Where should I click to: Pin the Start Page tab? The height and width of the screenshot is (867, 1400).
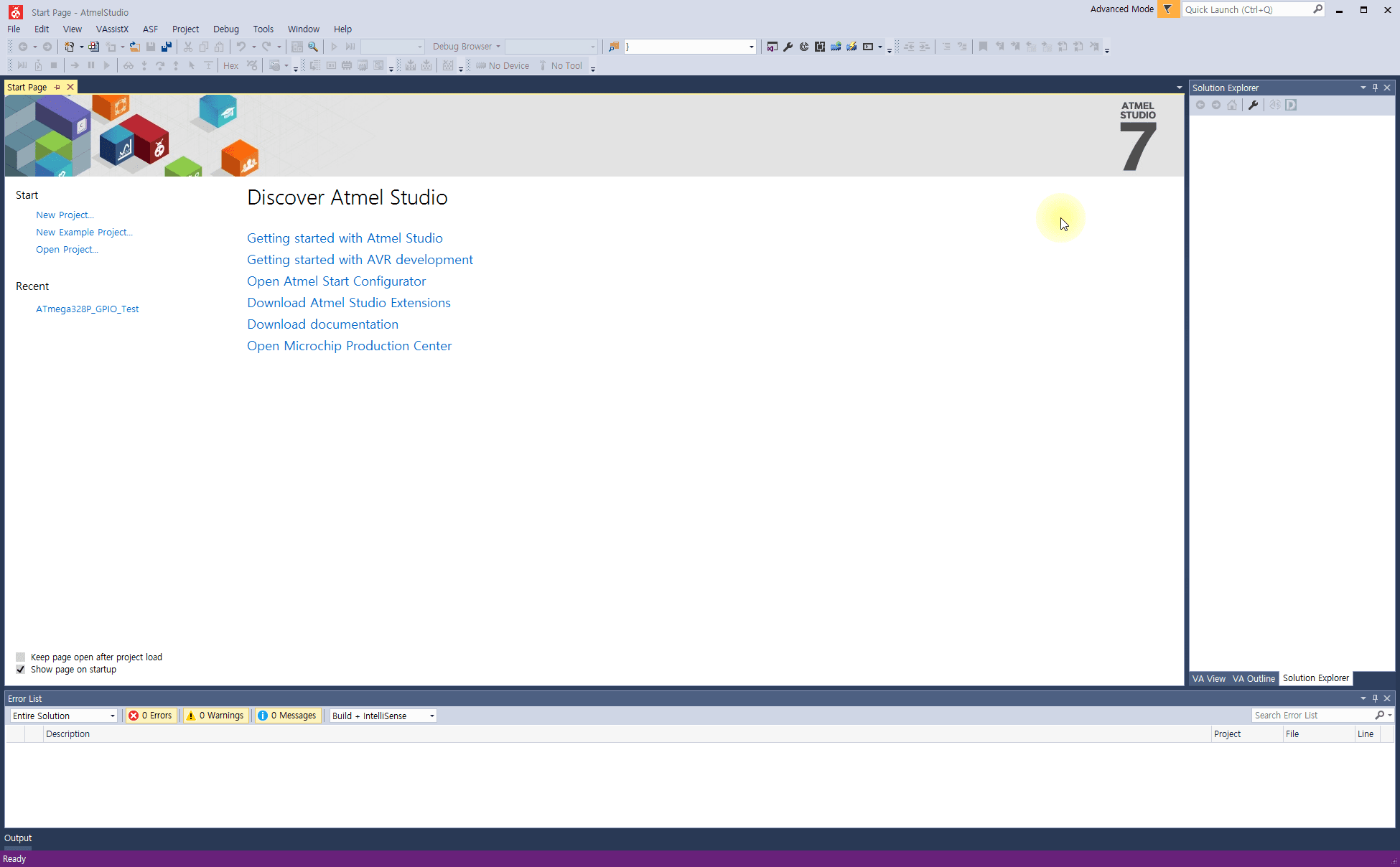(57, 87)
